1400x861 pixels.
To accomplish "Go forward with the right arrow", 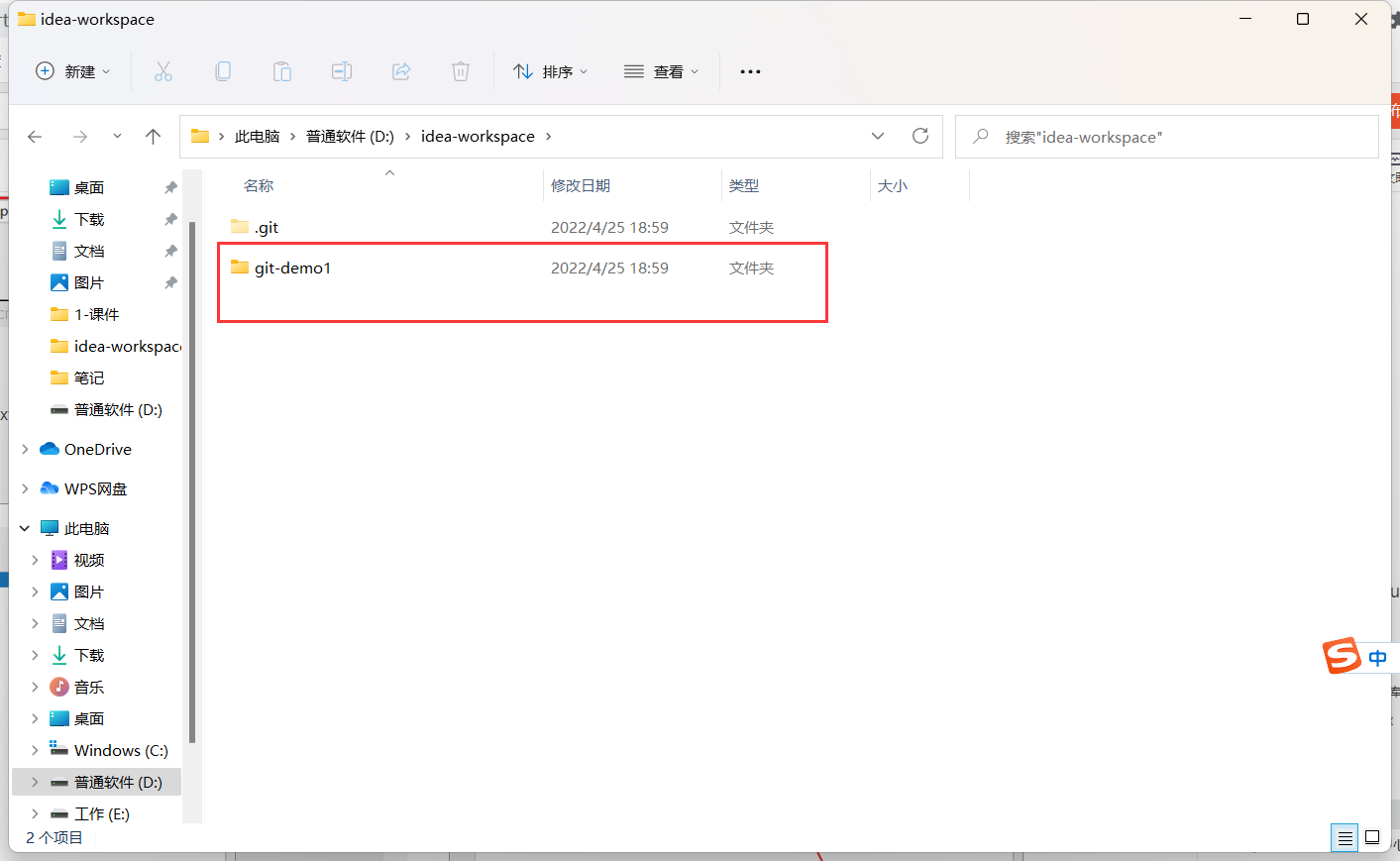I will pos(80,137).
